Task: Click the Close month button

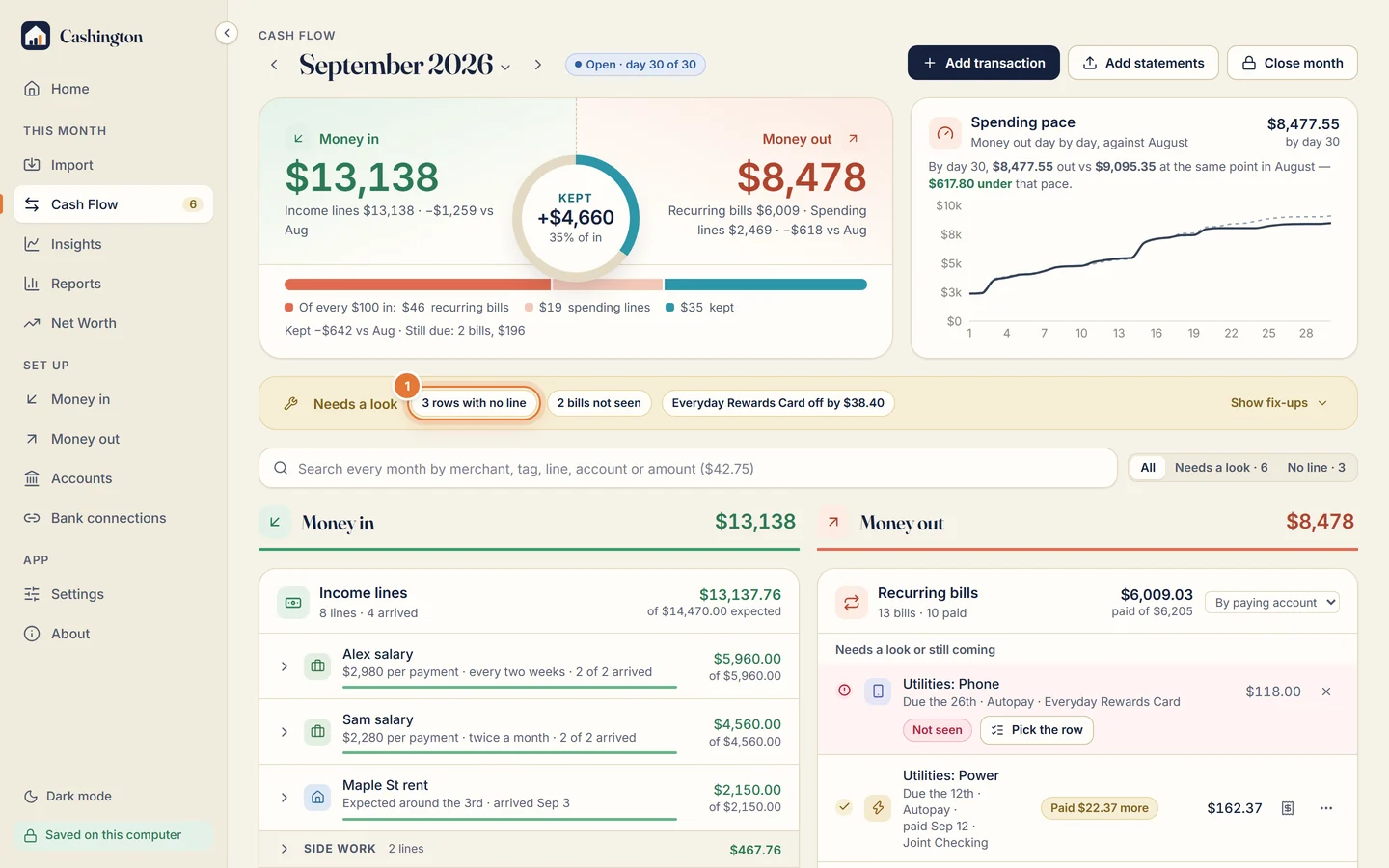Action: pos(1293,63)
